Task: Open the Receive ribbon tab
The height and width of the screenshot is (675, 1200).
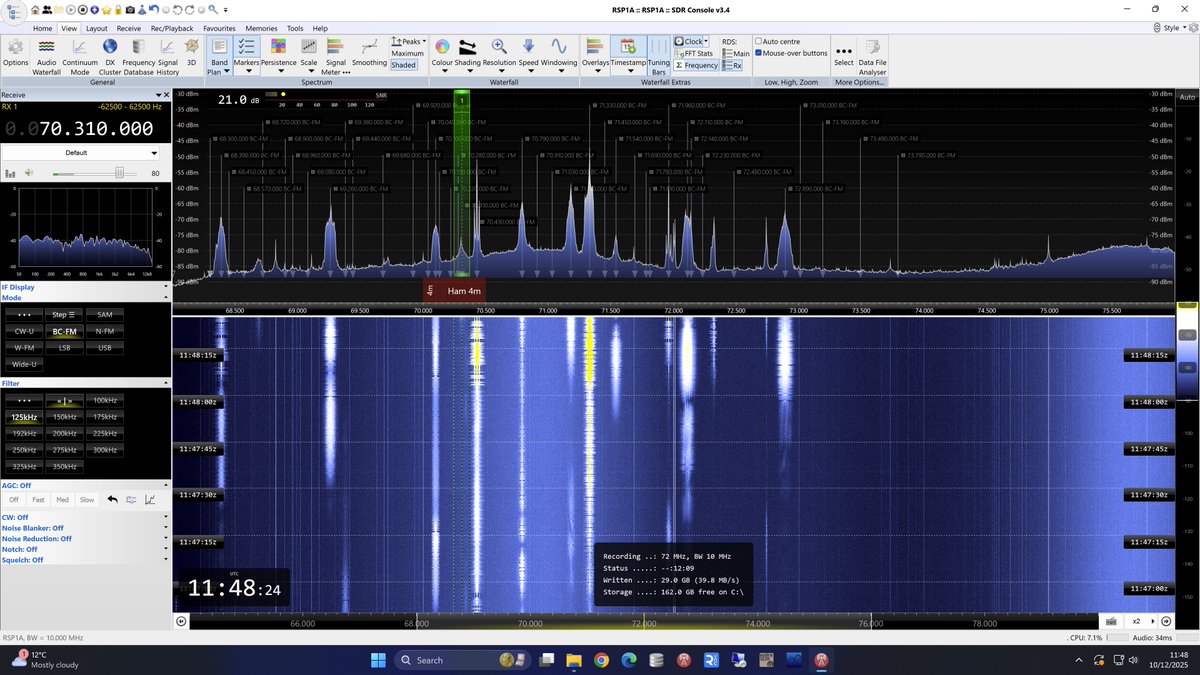Action: tap(129, 29)
